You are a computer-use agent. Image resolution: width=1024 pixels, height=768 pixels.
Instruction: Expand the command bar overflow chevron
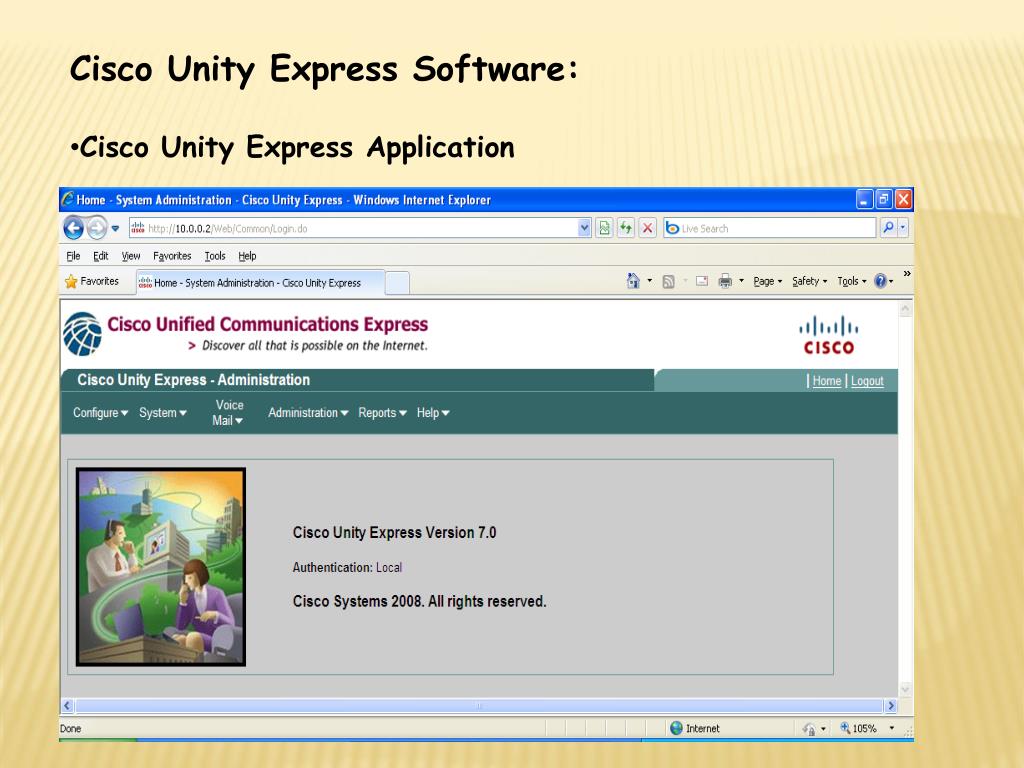906,274
